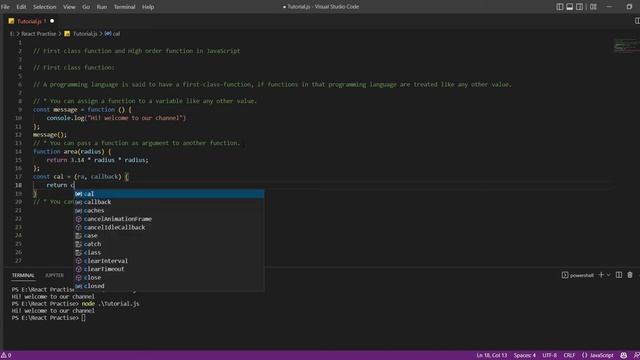The image size is (640, 360).
Task: Split the terminal
Action: pyautogui.click(x=619, y=275)
